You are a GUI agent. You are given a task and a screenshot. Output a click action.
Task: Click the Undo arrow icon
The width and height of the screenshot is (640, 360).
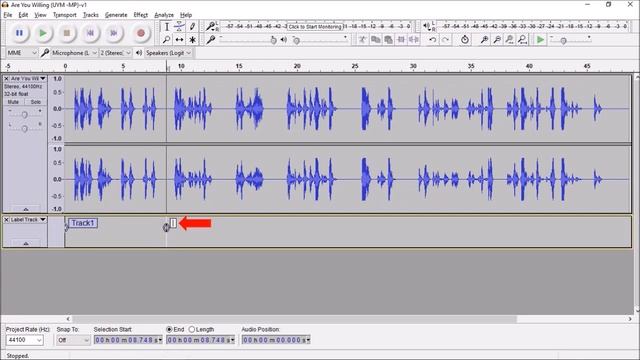433,40
